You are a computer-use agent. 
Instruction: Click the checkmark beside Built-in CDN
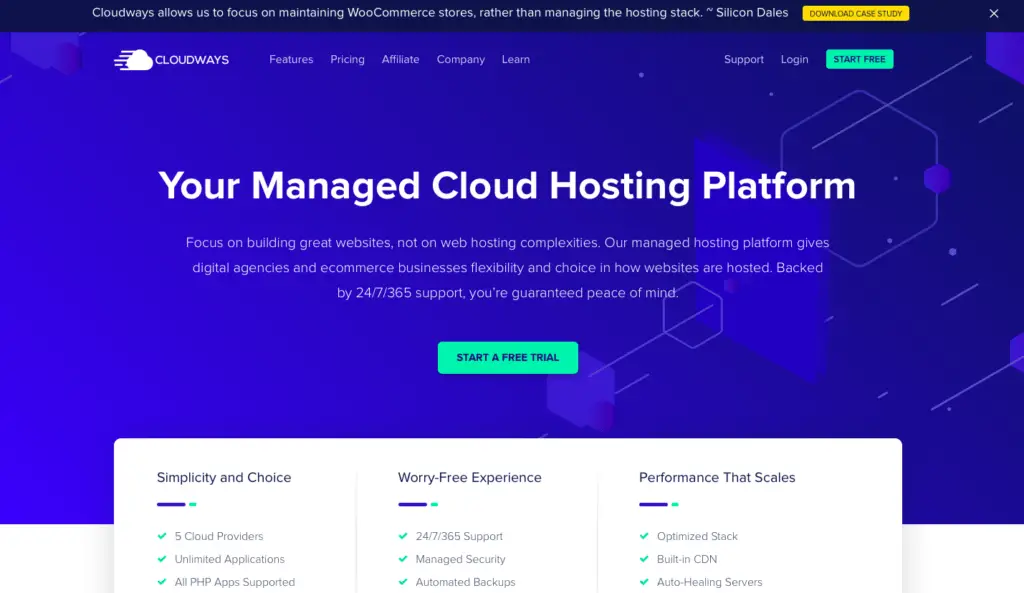(x=644, y=559)
